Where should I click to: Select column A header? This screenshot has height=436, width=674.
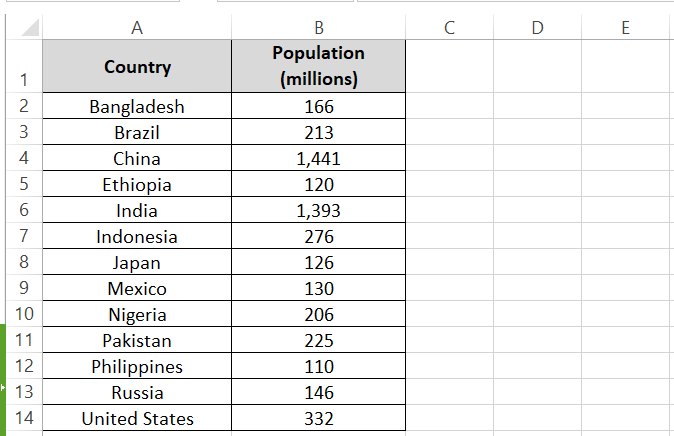point(137,28)
